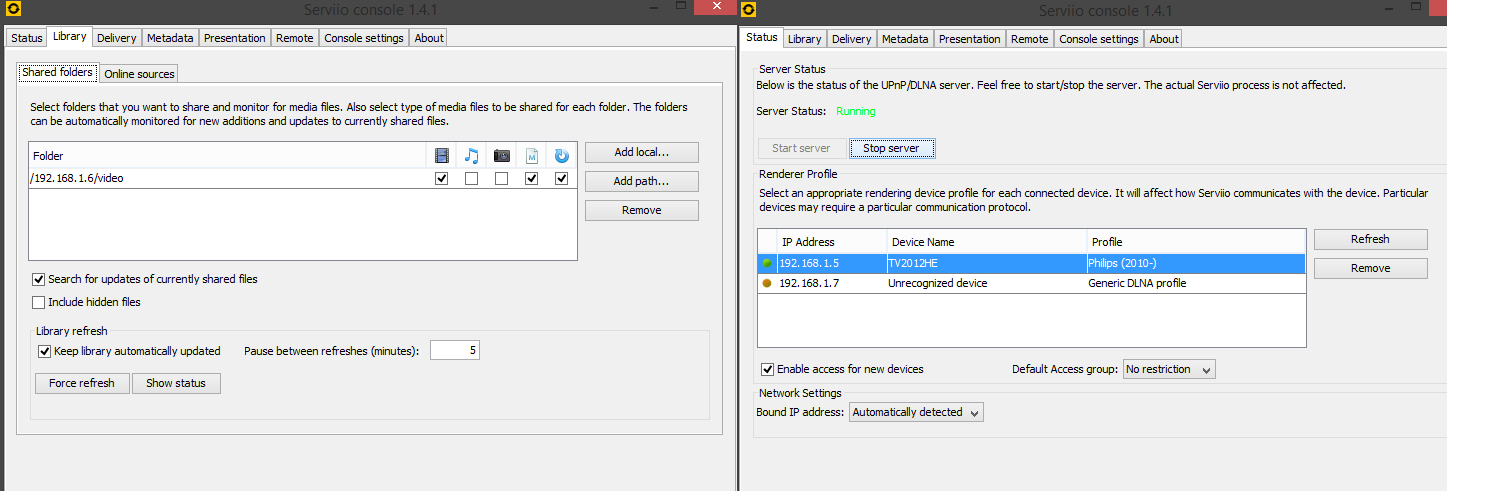Viewport: 1486px width, 491px height.
Task: Disable 'Enable access for new devices'
Action: [x=768, y=369]
